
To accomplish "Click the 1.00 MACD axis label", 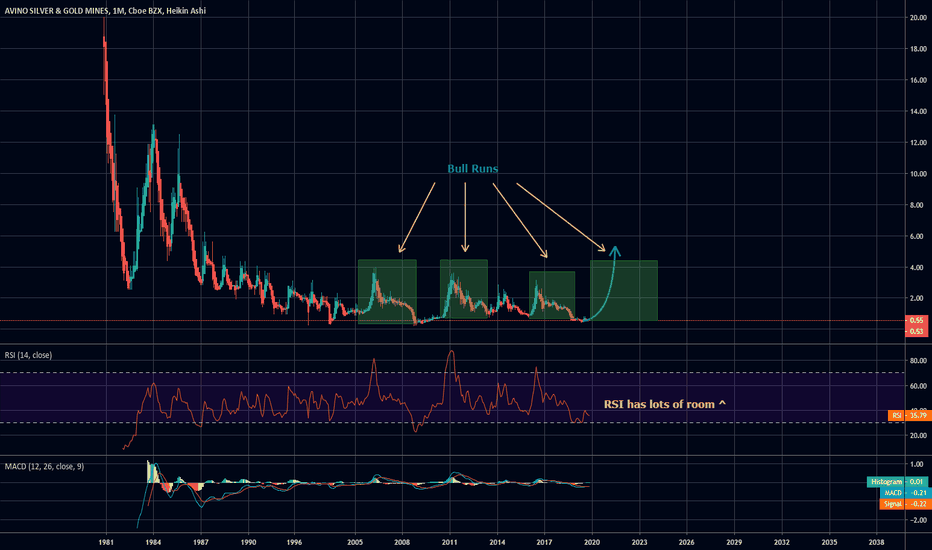I will (918, 464).
